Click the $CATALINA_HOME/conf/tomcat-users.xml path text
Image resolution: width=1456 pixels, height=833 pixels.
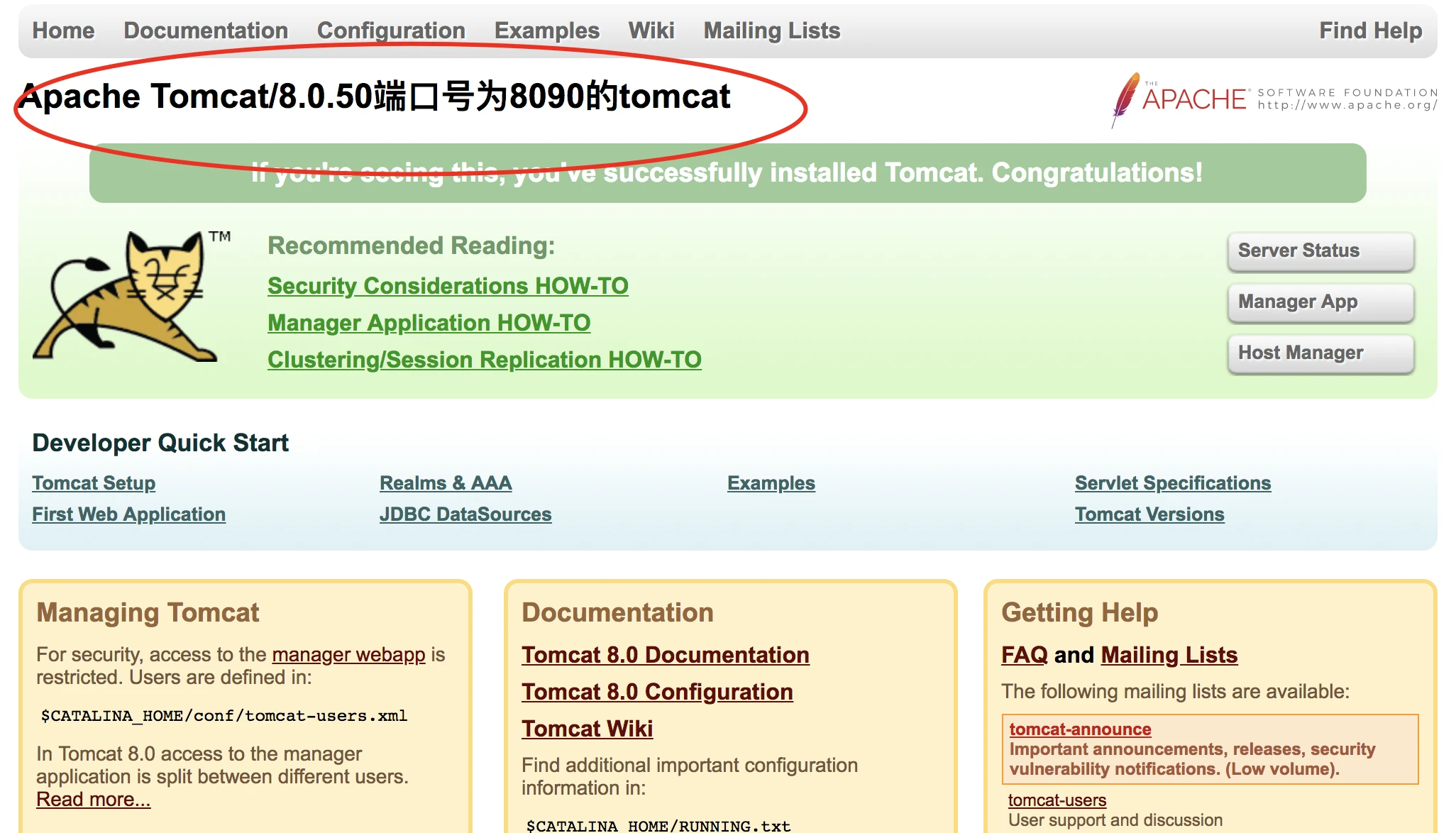click(224, 716)
